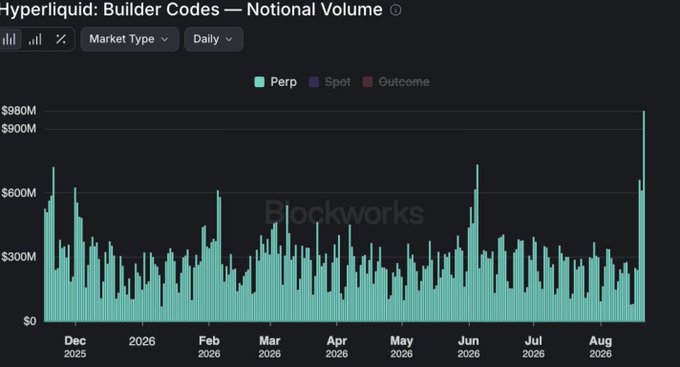Click the Aug 2026 axis label

pyautogui.click(x=601, y=347)
